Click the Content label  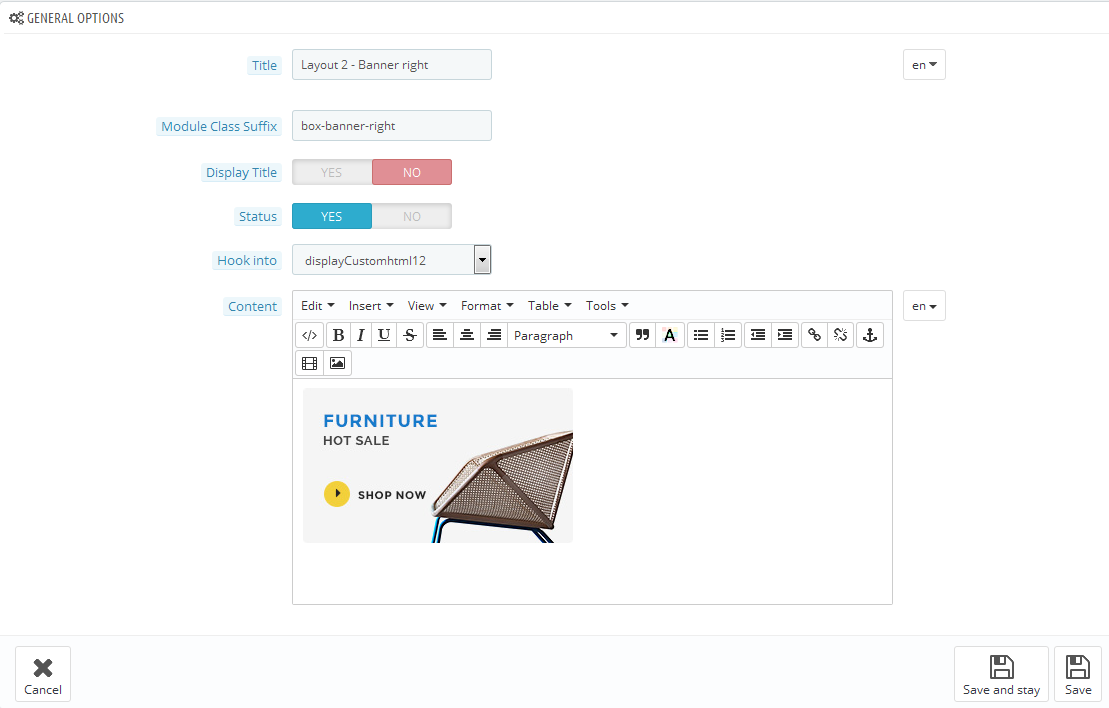252,306
